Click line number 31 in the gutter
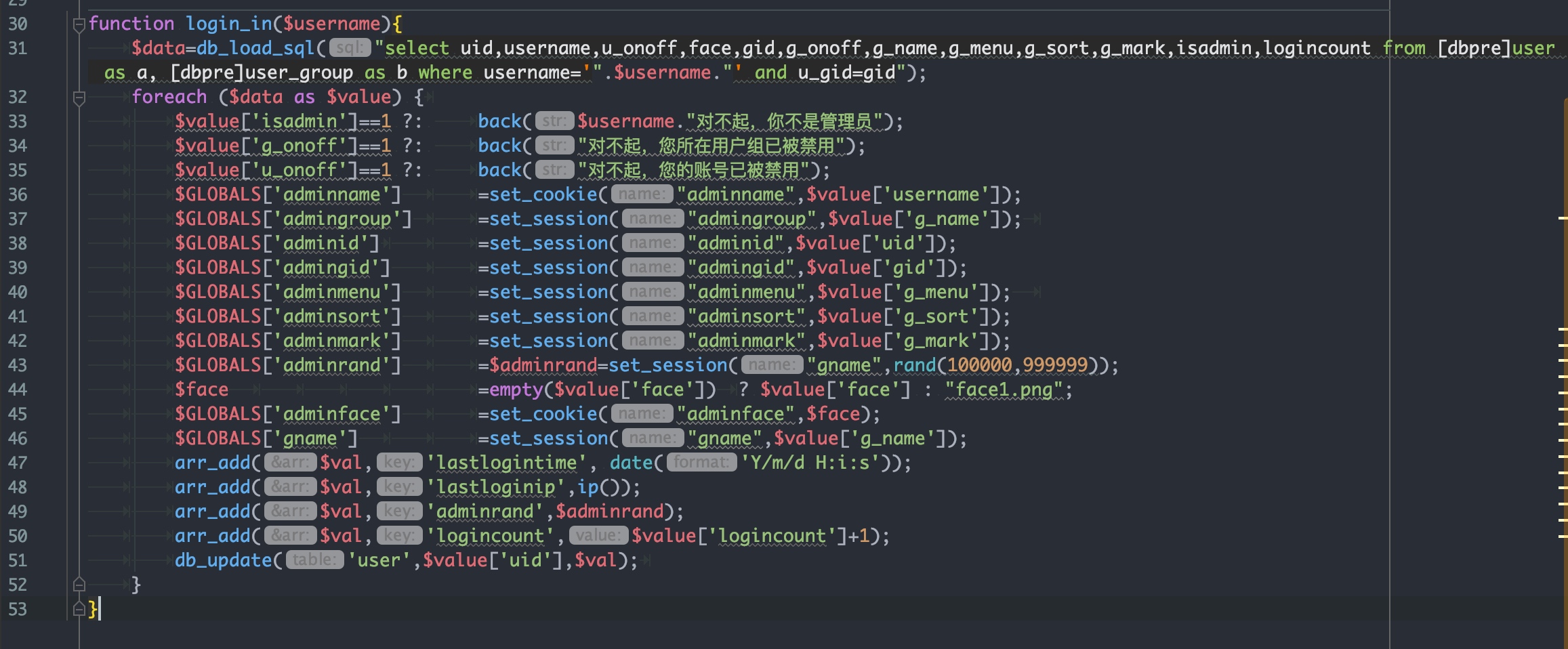 coord(18,48)
